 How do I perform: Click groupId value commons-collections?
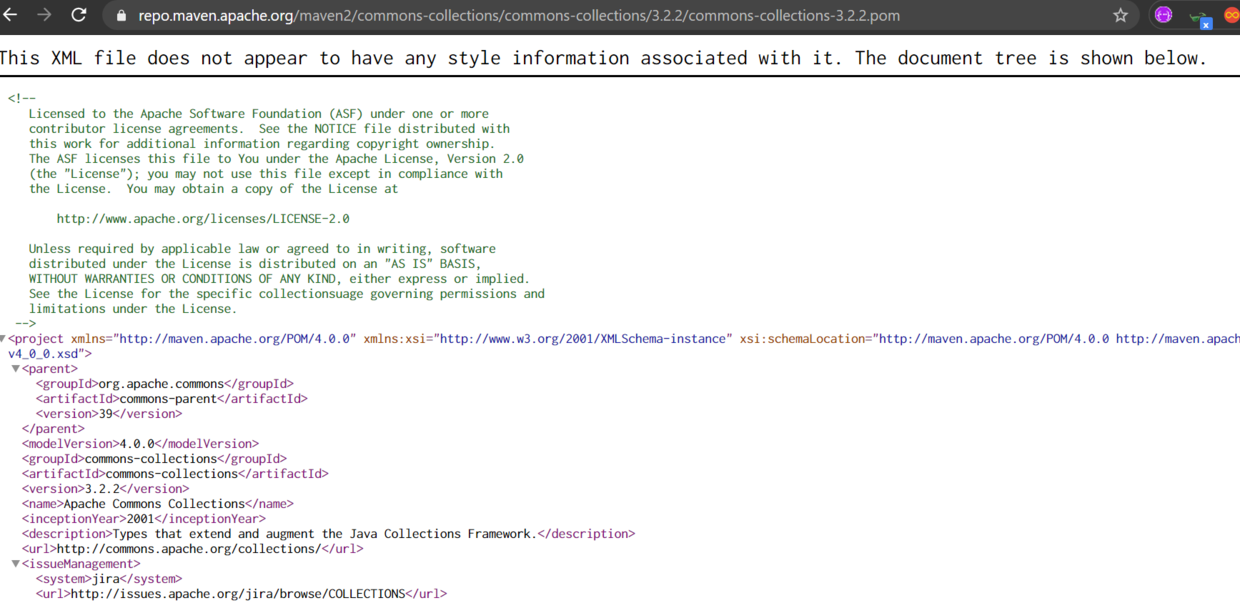click(151, 459)
